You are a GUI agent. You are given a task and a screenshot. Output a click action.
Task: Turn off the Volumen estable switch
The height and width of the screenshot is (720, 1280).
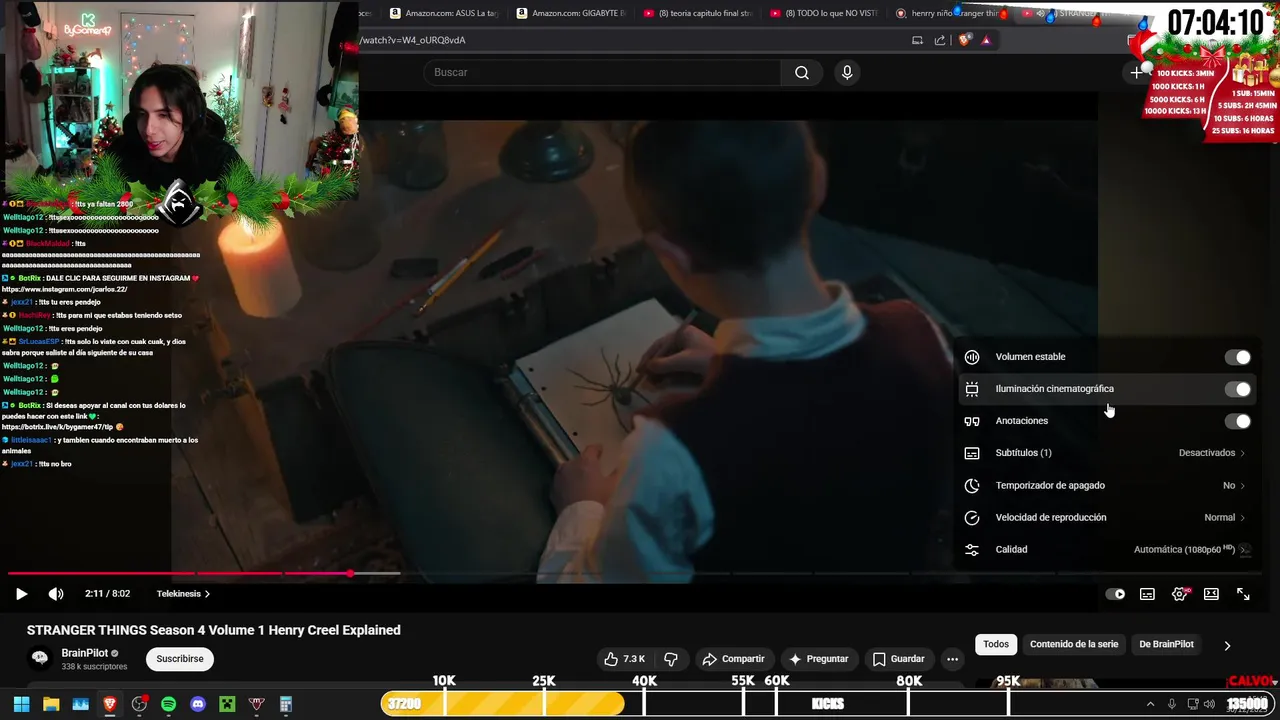coord(1238,357)
